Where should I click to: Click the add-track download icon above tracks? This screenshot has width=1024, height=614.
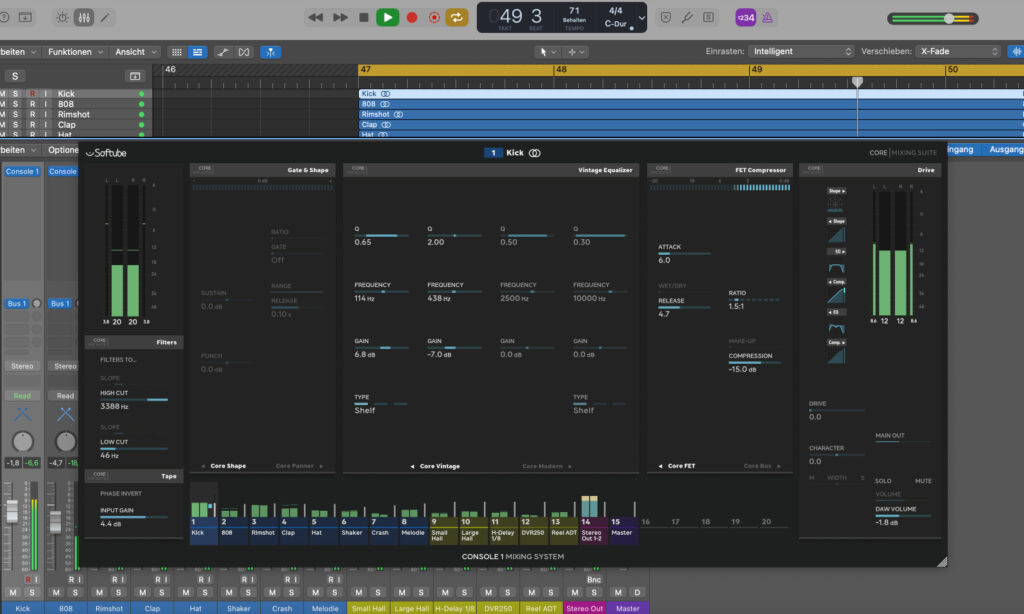point(135,76)
